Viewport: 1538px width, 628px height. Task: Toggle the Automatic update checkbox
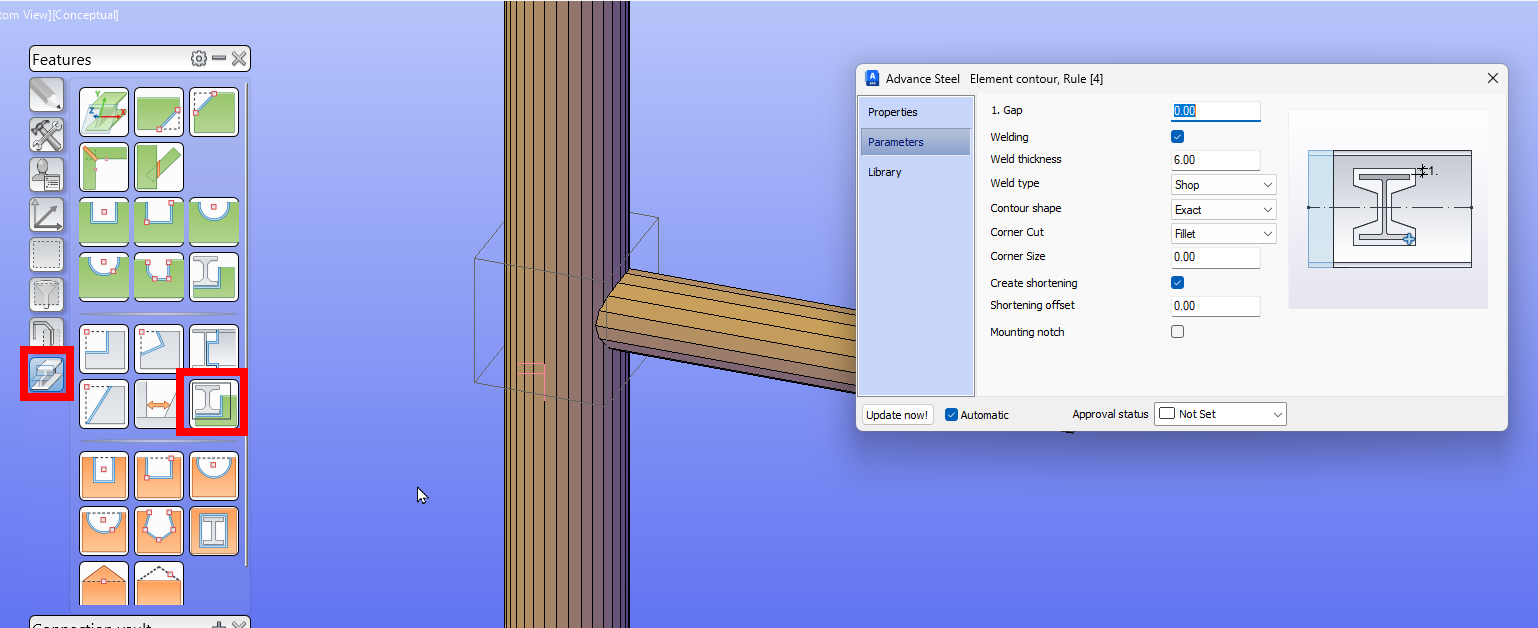[951, 414]
